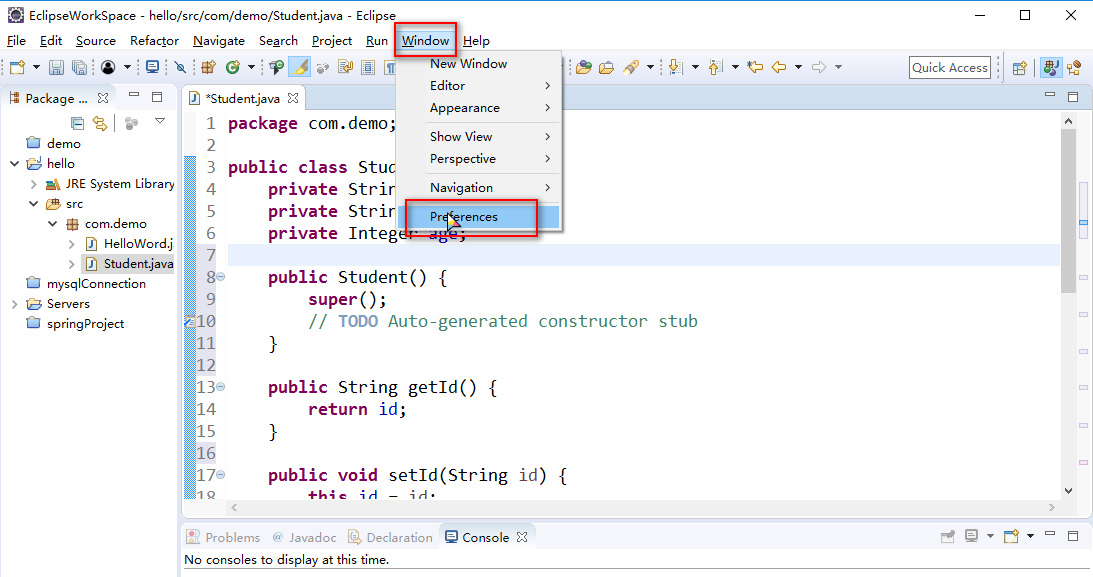Image resolution: width=1093 pixels, height=577 pixels.
Task: Click the Open Task folder icon
Action: (x=606, y=67)
